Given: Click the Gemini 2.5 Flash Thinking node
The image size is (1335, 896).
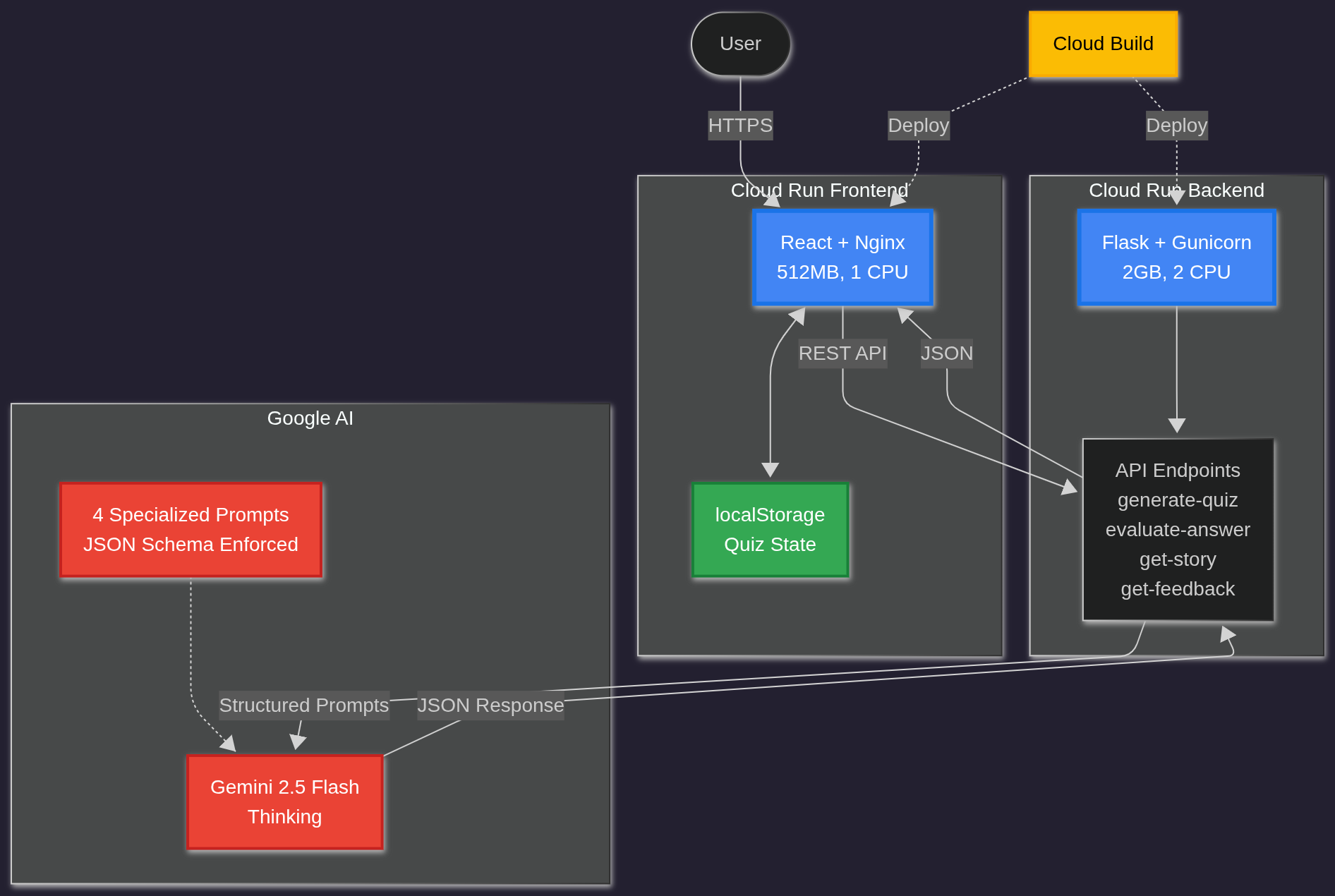Looking at the screenshot, I should 284,802.
